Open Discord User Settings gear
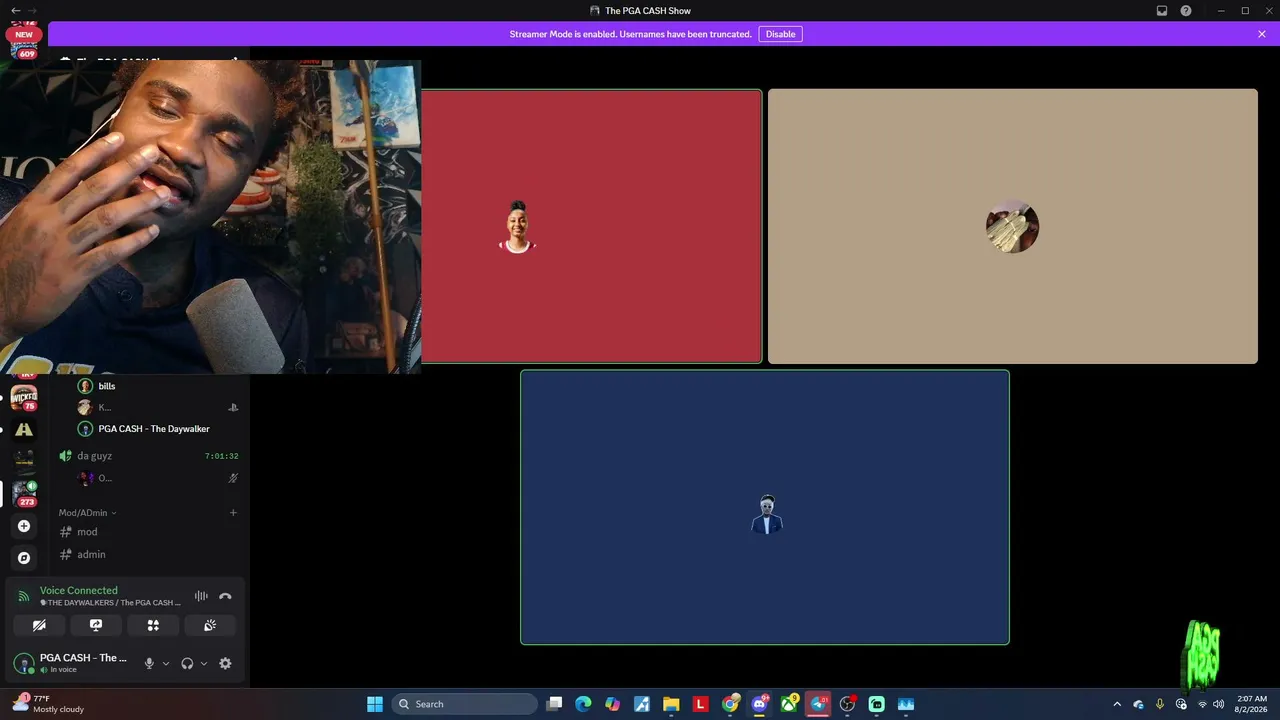The height and width of the screenshot is (720, 1280). click(225, 663)
